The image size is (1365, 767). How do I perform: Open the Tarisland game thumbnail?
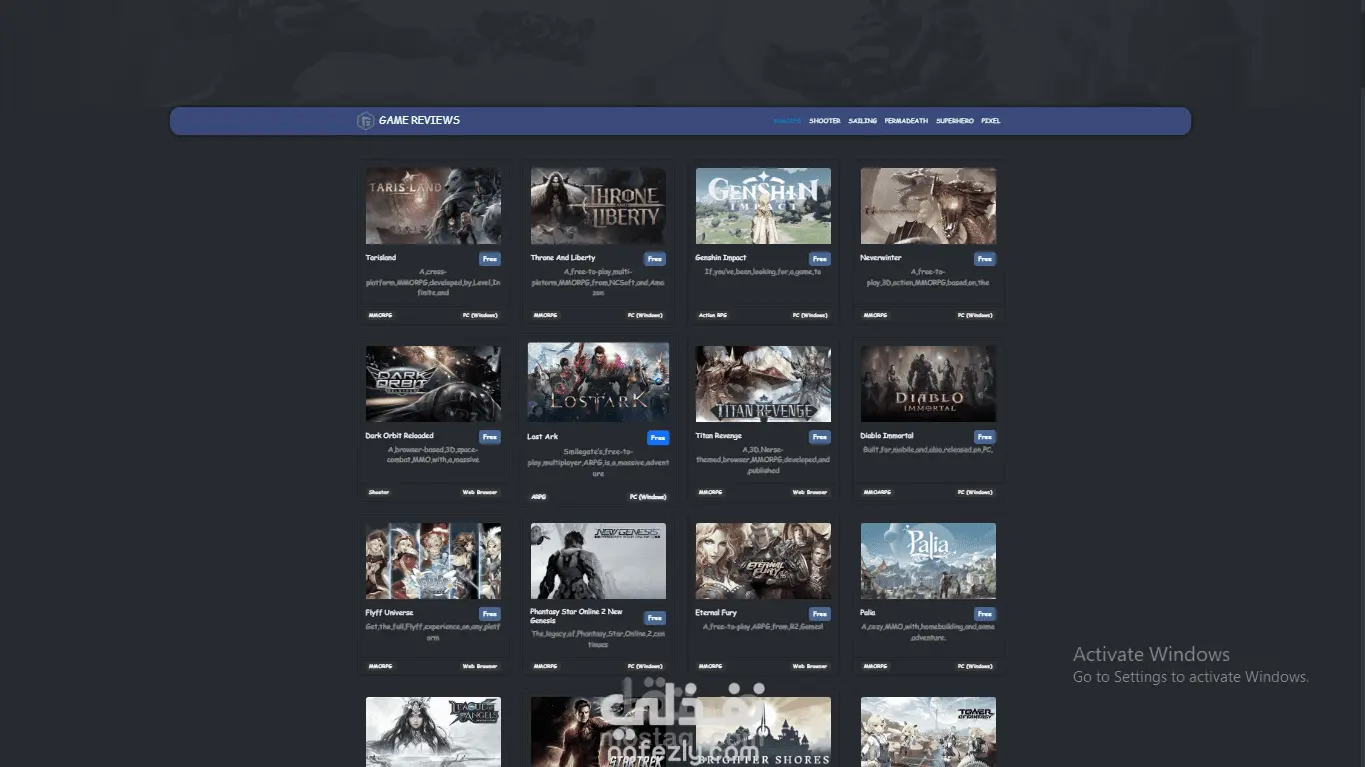433,206
